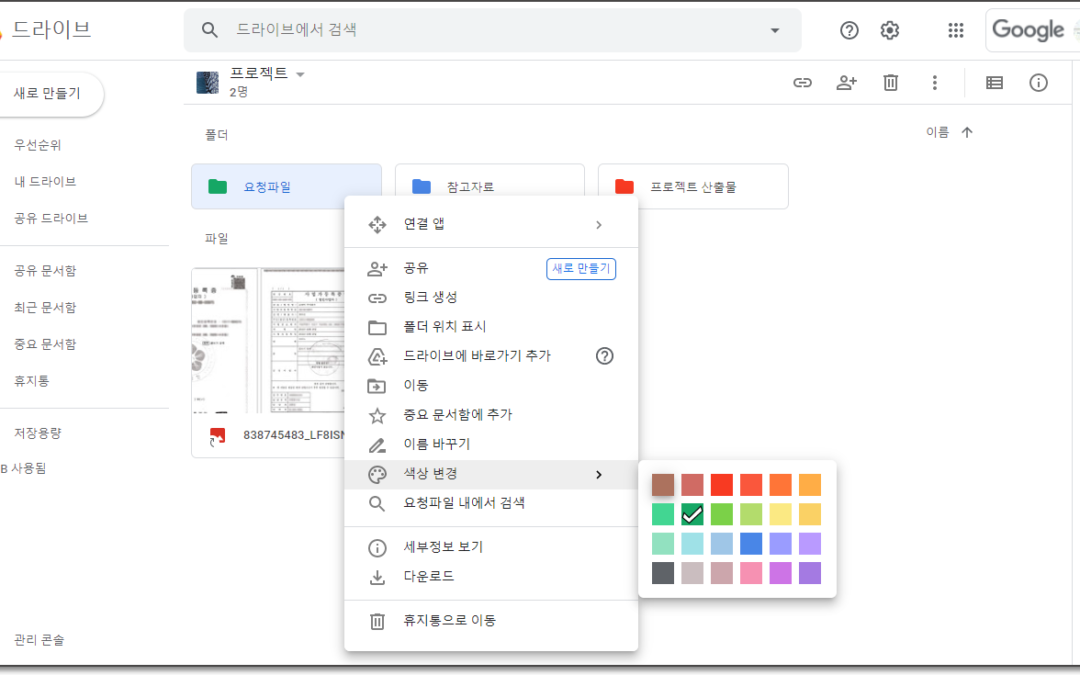Open the help question mark icon in header
The height and width of the screenshot is (675, 1080).
click(x=849, y=30)
